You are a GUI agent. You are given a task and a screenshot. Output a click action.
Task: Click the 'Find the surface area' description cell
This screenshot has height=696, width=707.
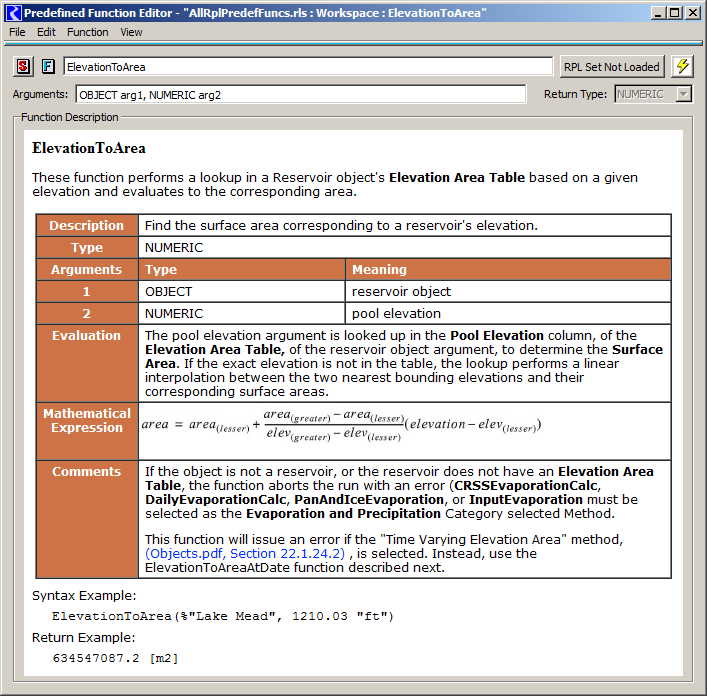click(x=405, y=225)
